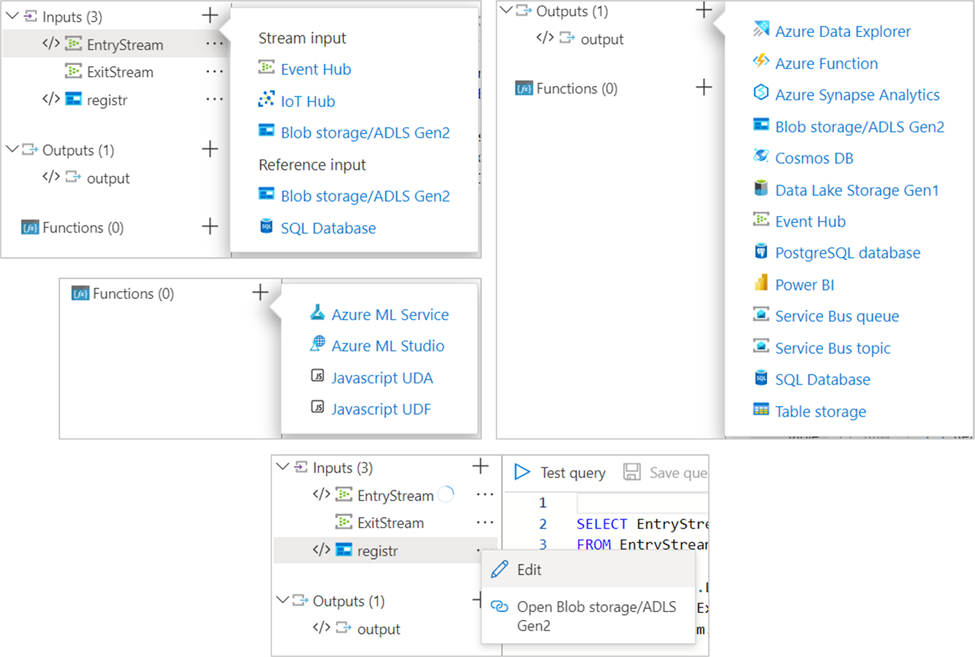Choose Blob storage/ADLS Gen2 under Stream input
Viewport: 975px width, 657px height.
365,132
